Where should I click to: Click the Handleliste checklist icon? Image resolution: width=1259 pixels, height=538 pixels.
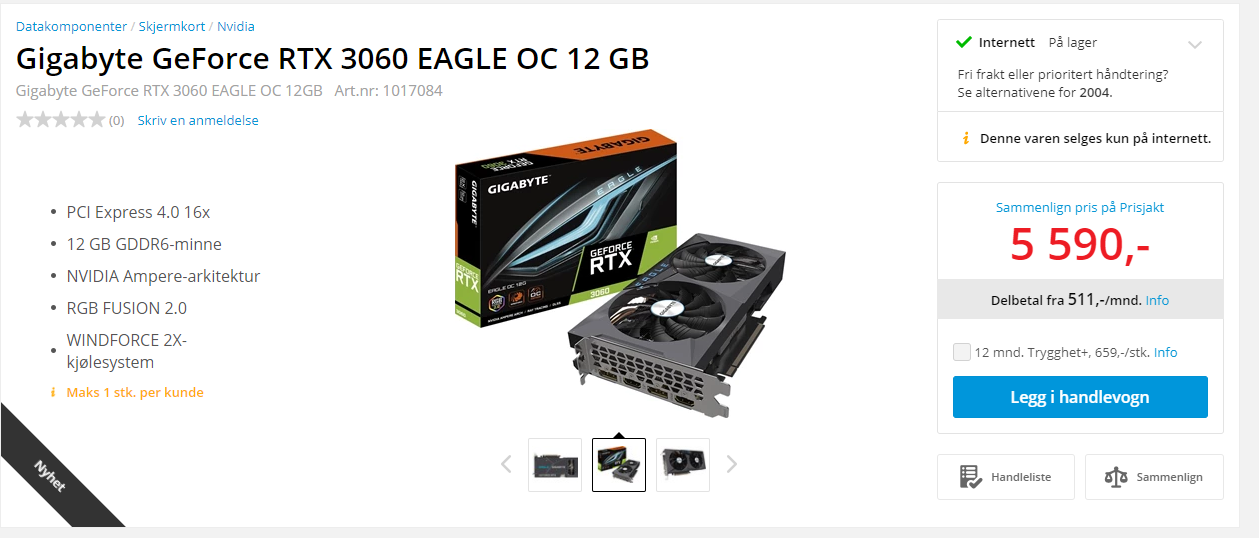point(970,477)
